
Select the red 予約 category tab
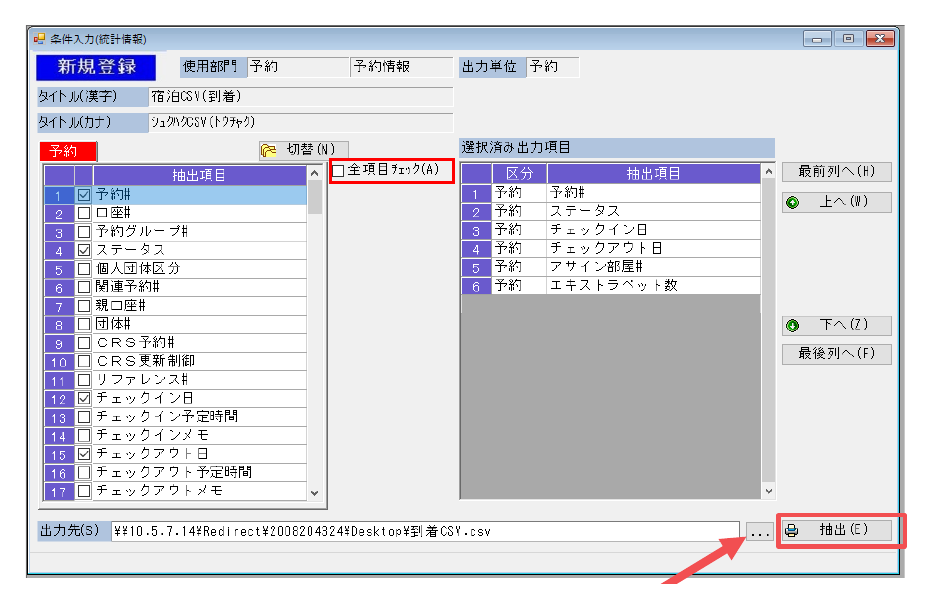[x=68, y=151]
